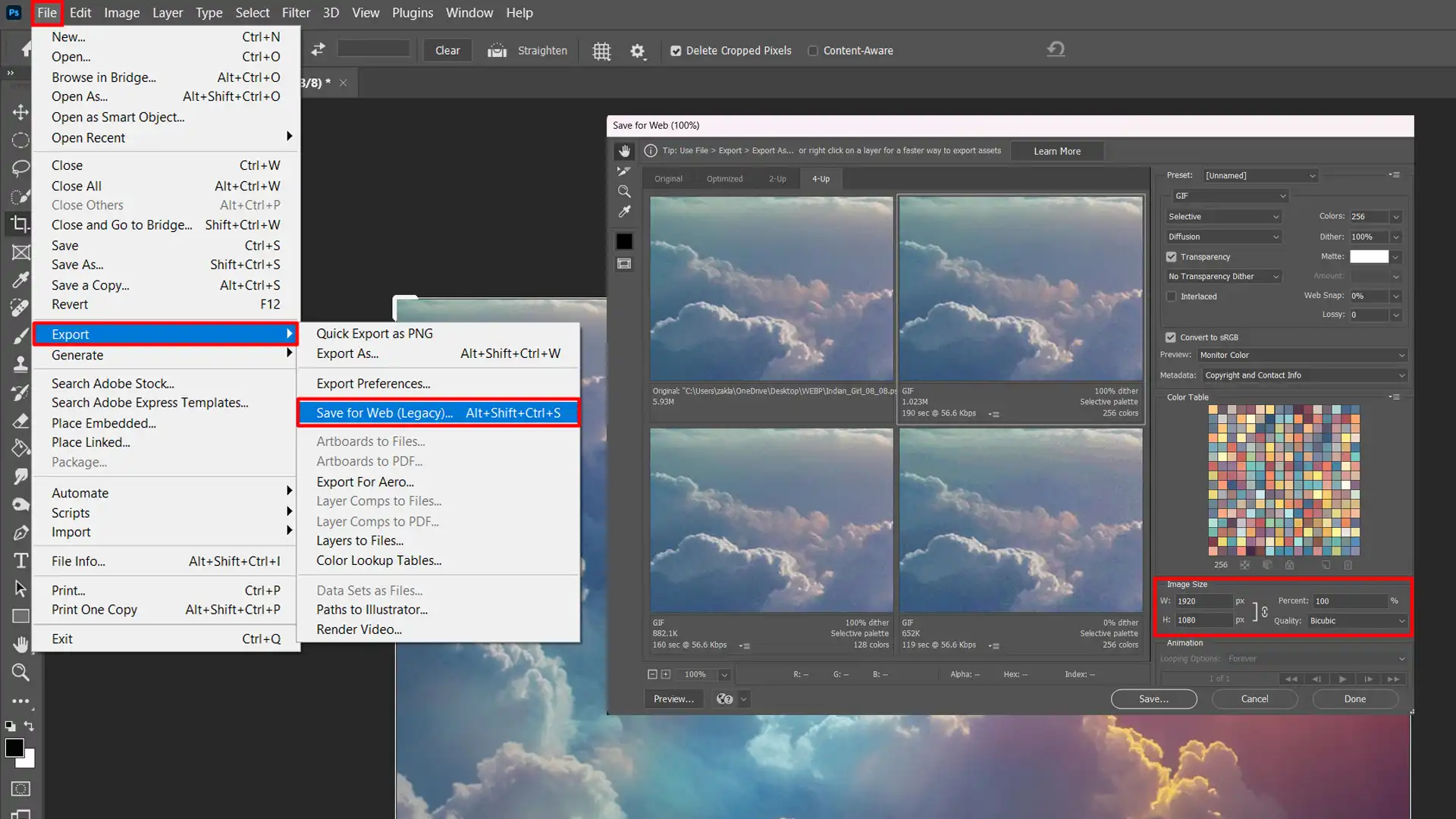
Task: Enable the Interlaced checkbox
Action: 1172,297
